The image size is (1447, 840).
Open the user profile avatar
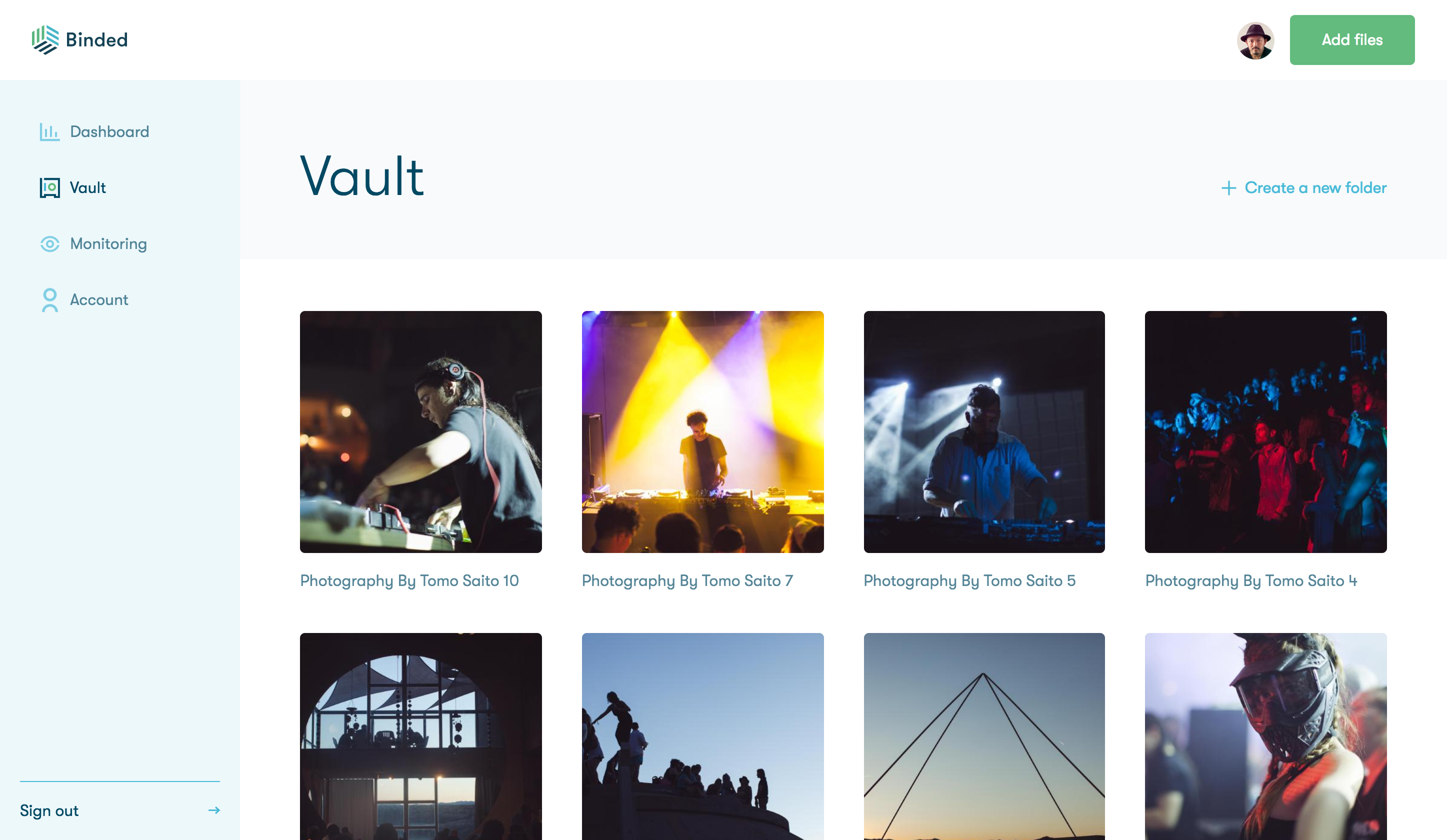pos(1255,40)
